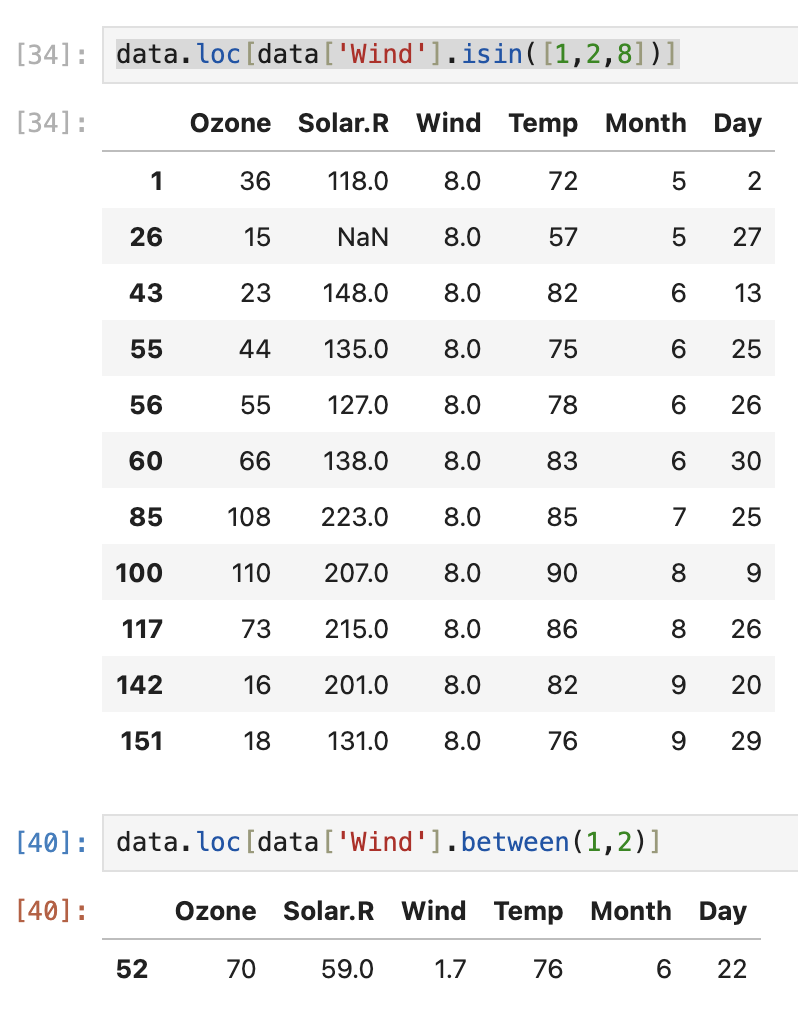Viewport: 798px width, 1028px height.
Task: Click the Temp column header in first table
Action: pyautogui.click(x=543, y=123)
